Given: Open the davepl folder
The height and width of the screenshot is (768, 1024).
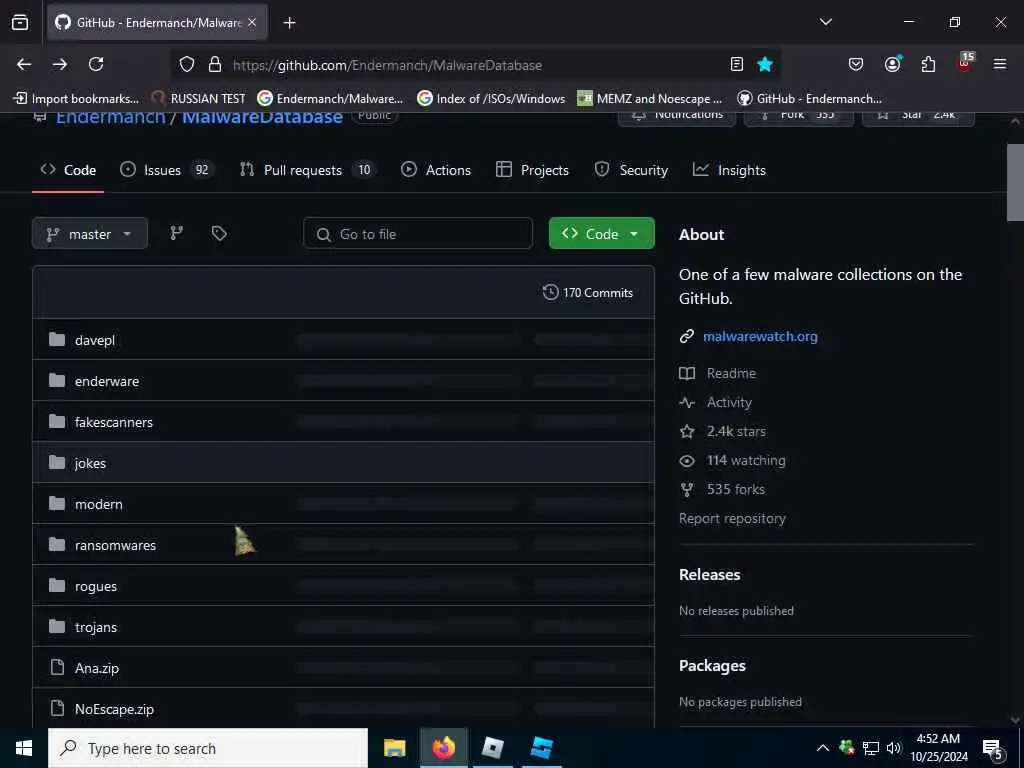Looking at the screenshot, I should (x=95, y=340).
